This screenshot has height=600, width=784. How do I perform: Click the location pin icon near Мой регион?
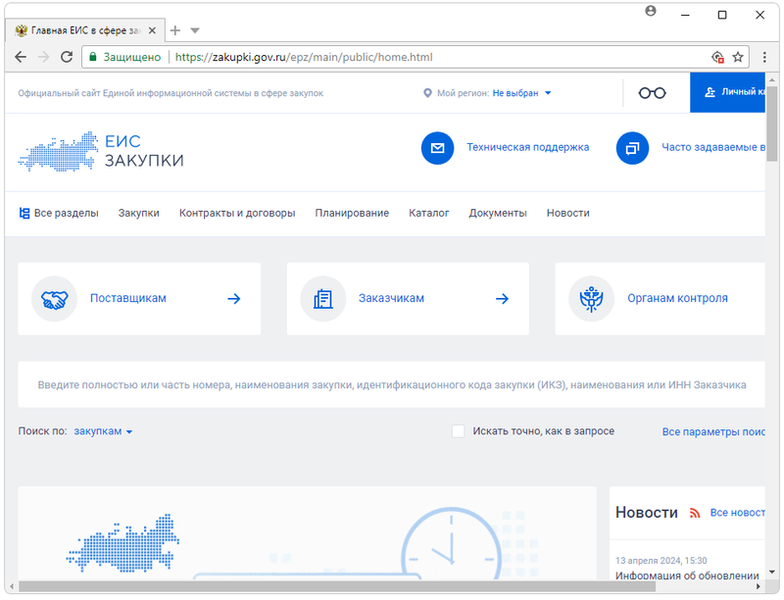point(428,93)
